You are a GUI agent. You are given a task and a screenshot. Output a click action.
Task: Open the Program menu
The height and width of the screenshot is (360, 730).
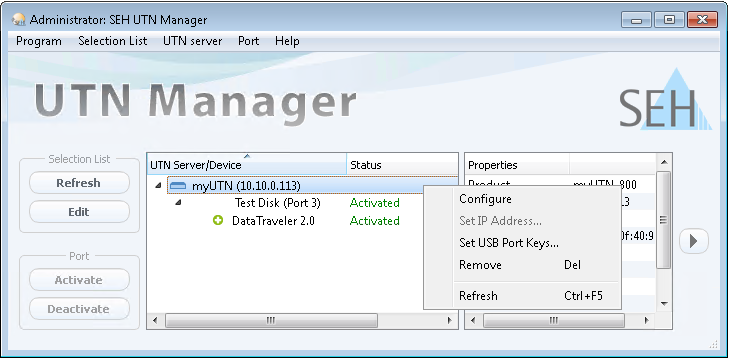pyautogui.click(x=39, y=41)
